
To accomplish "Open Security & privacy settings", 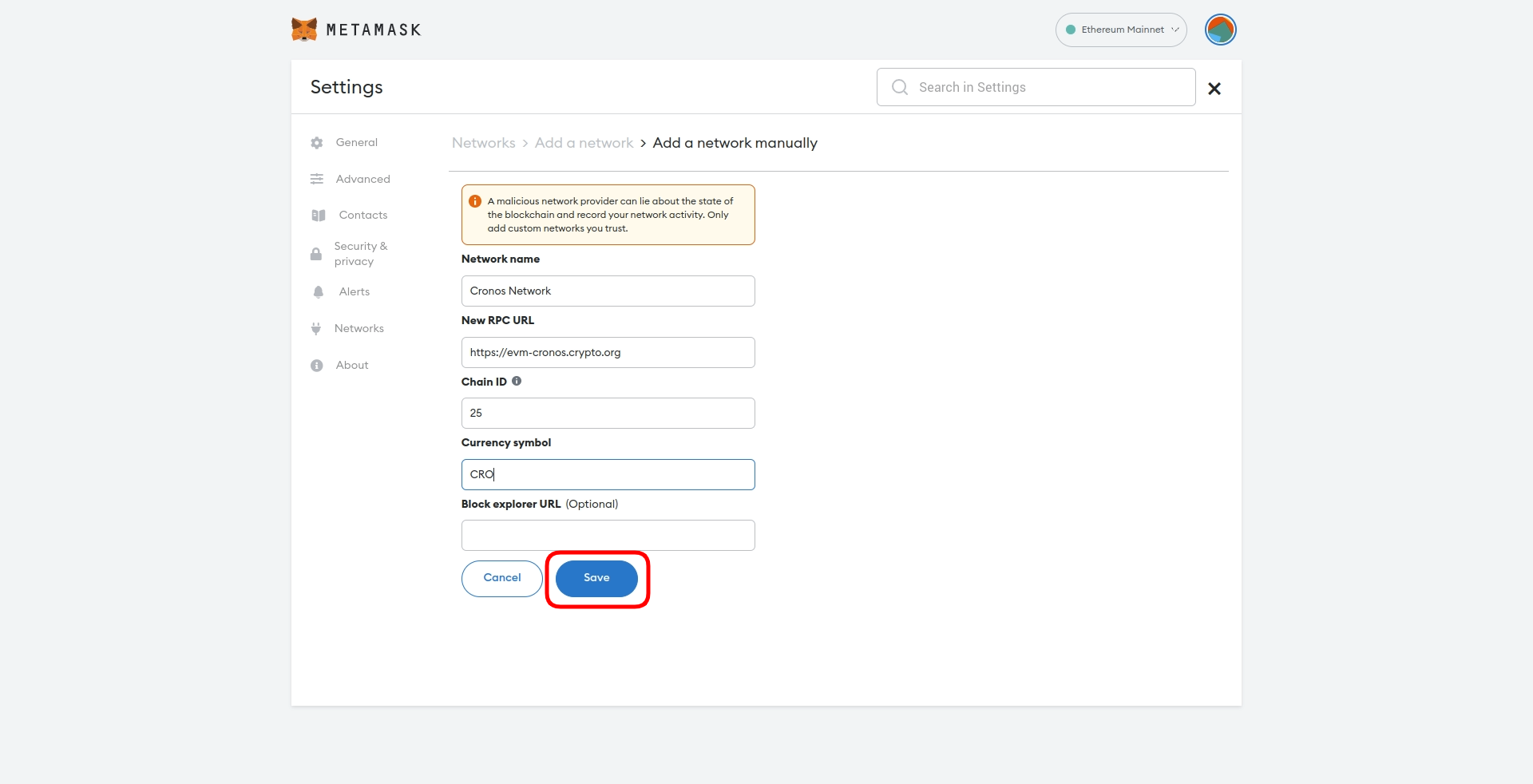I will pyautogui.click(x=361, y=254).
